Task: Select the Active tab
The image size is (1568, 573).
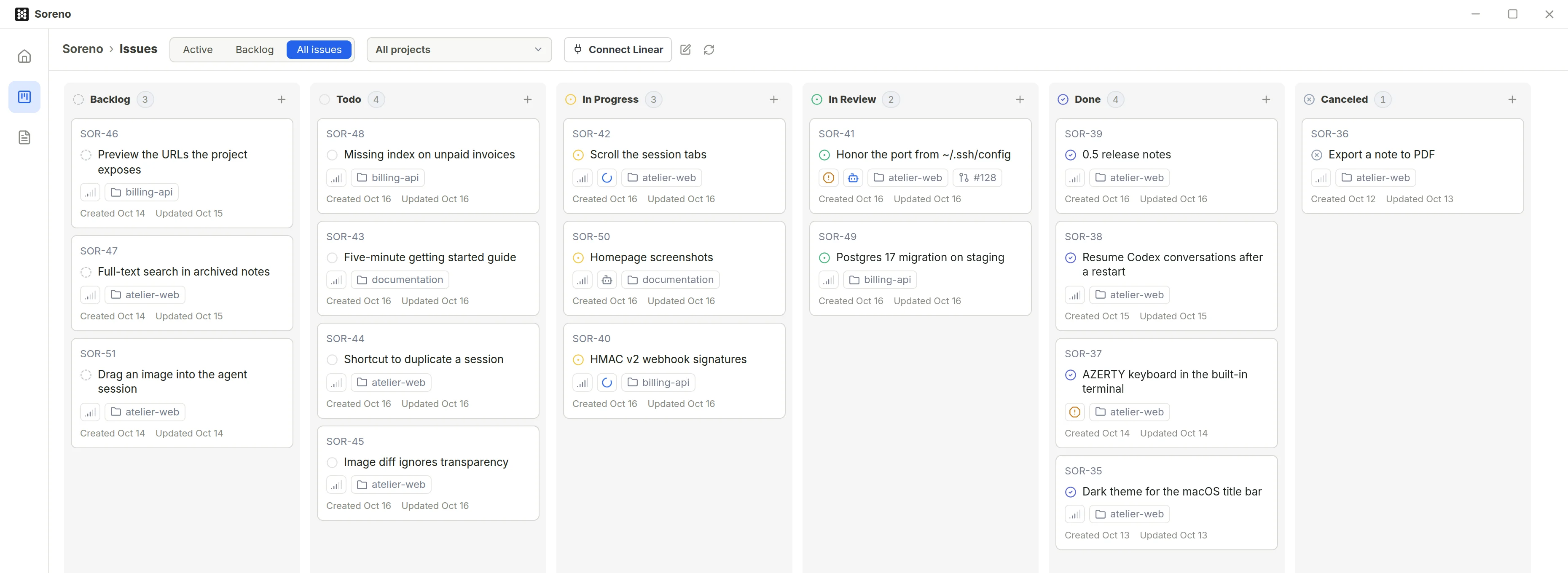Action: point(198,50)
